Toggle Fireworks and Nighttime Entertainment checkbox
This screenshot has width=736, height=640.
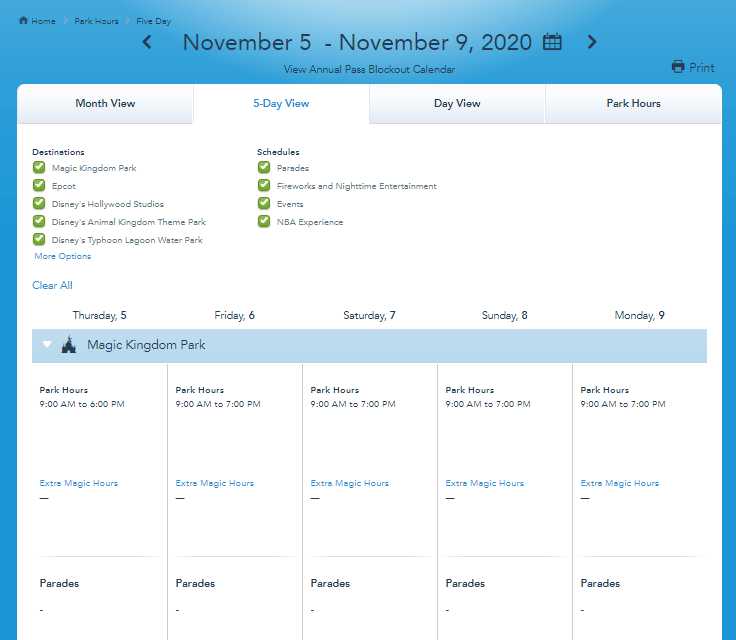click(264, 185)
